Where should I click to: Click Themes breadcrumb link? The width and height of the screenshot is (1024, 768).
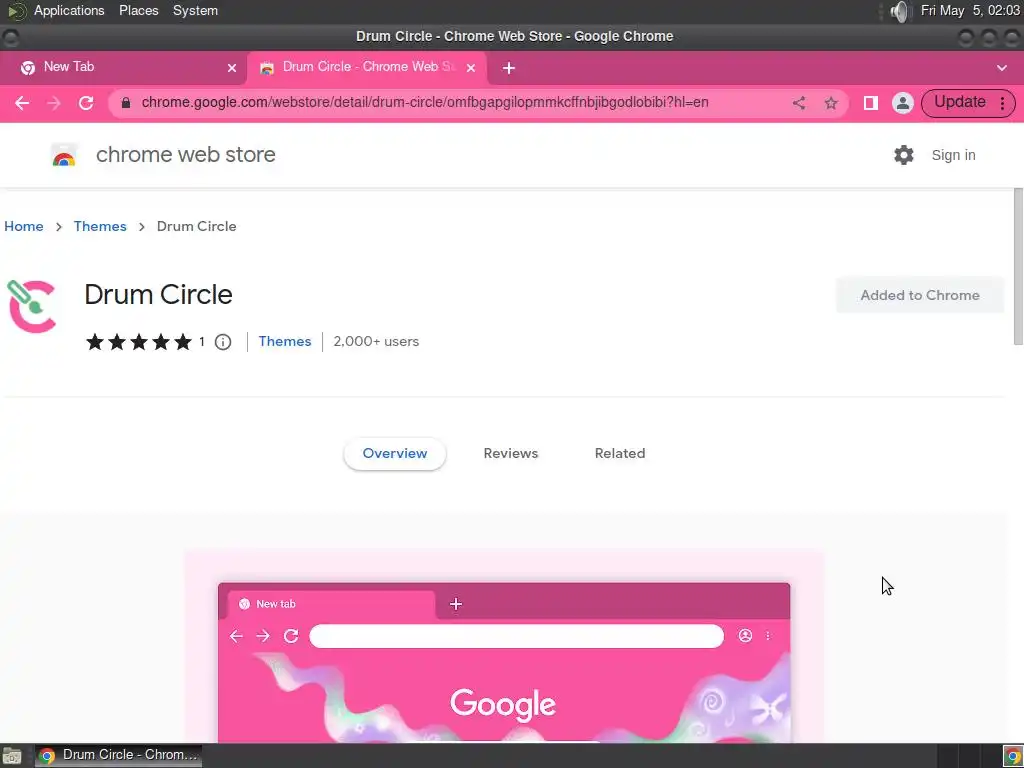tap(100, 227)
